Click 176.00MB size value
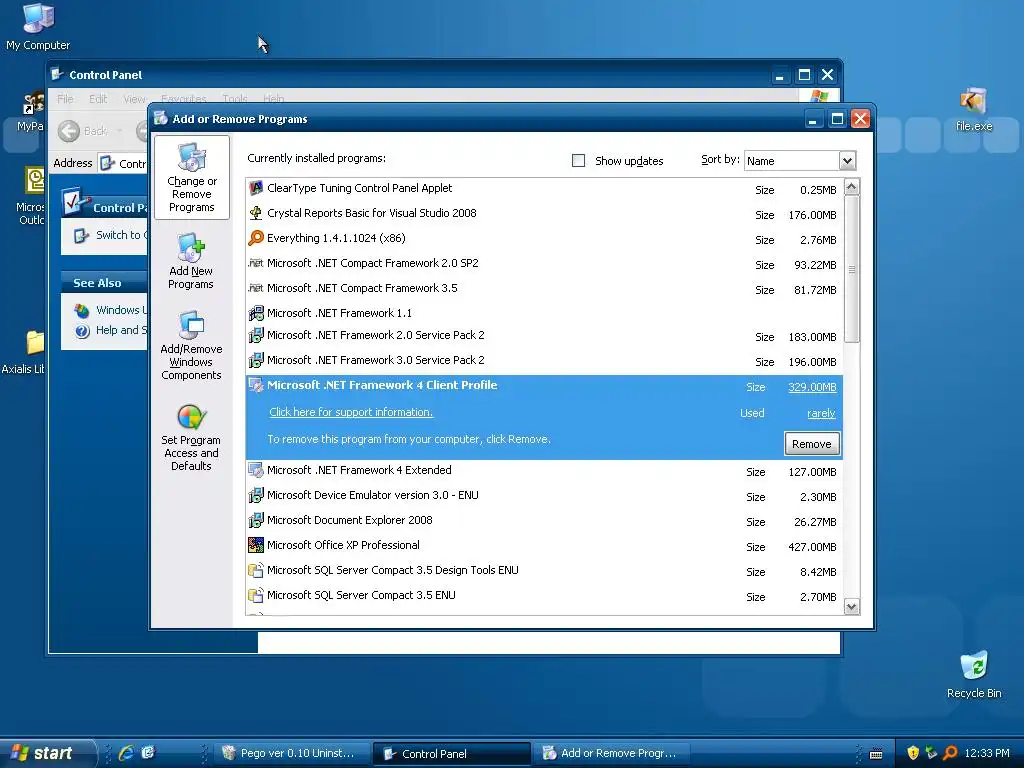This screenshot has height=768, width=1024. pos(812,216)
